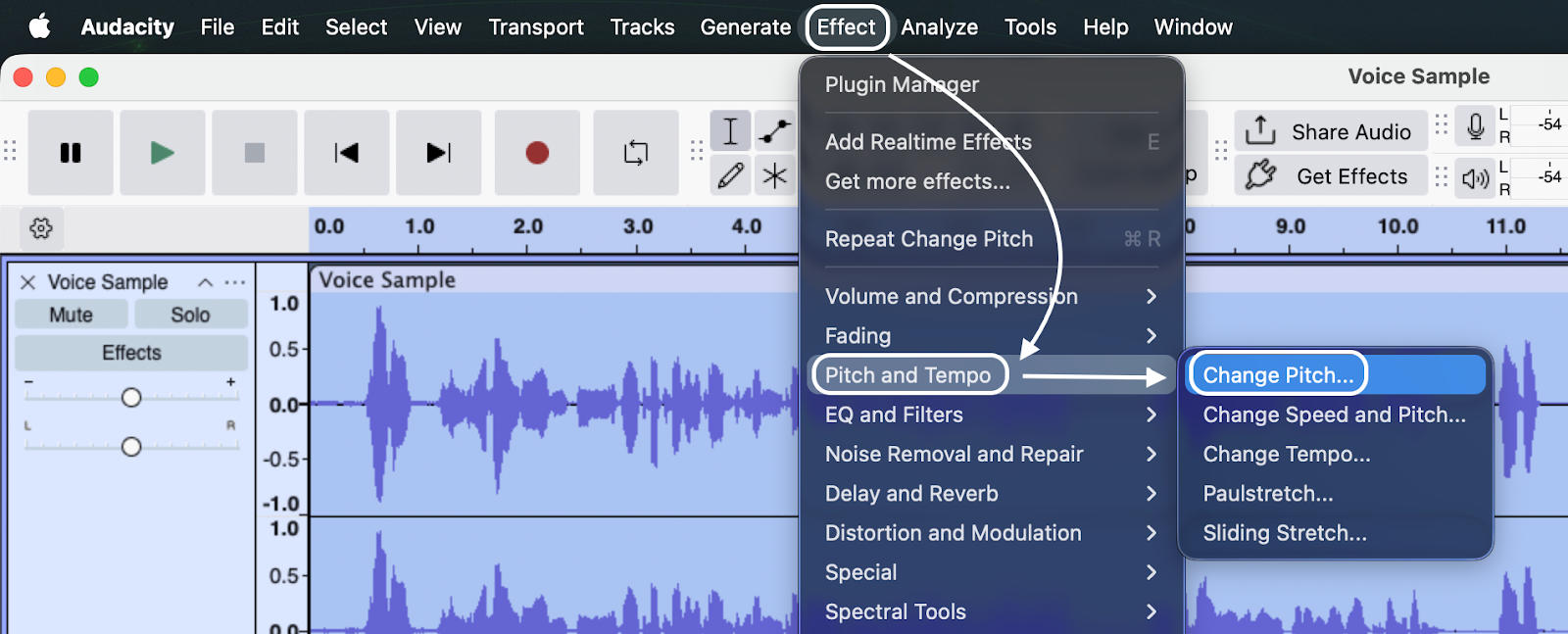Skip to start of track

[x=346, y=153]
